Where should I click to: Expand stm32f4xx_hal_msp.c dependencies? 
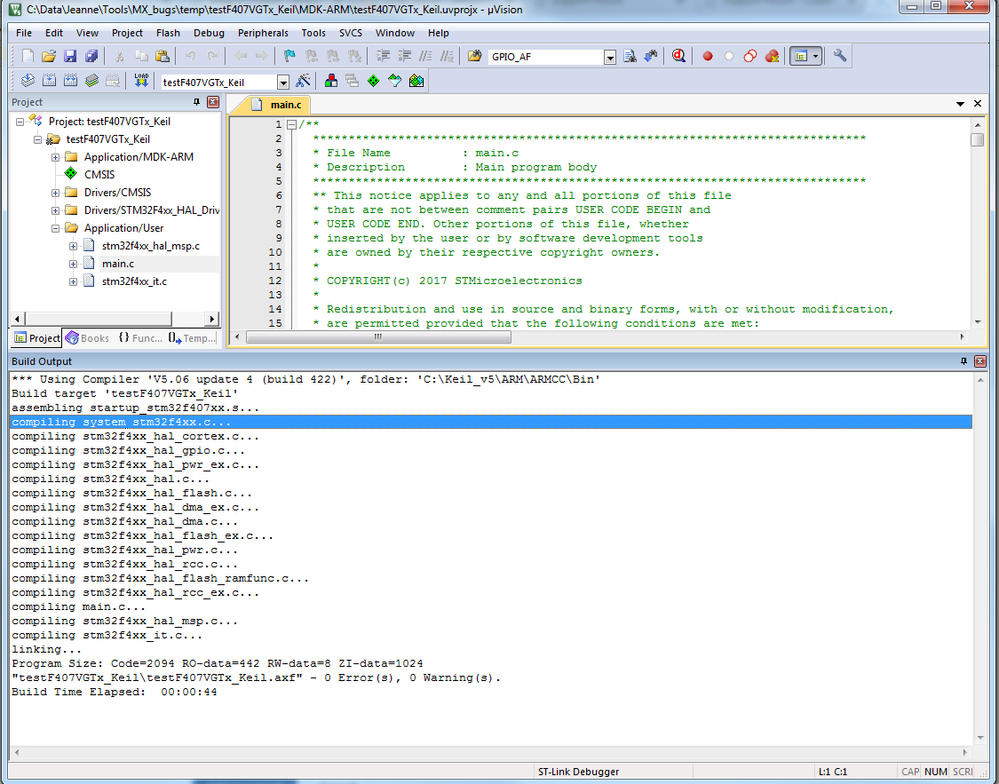tap(73, 246)
